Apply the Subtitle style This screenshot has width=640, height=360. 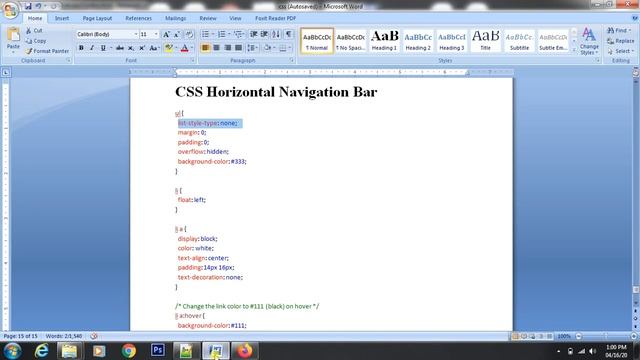tap(519, 40)
